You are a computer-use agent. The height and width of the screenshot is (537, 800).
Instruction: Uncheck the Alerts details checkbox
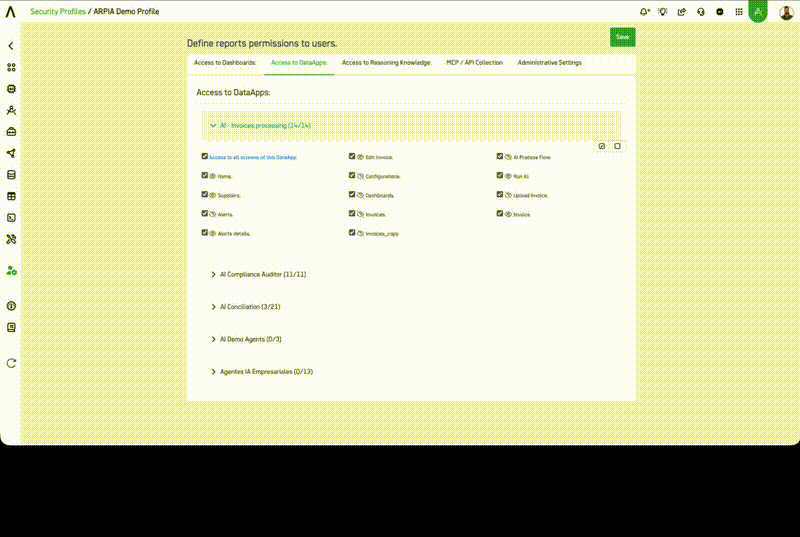(x=205, y=233)
